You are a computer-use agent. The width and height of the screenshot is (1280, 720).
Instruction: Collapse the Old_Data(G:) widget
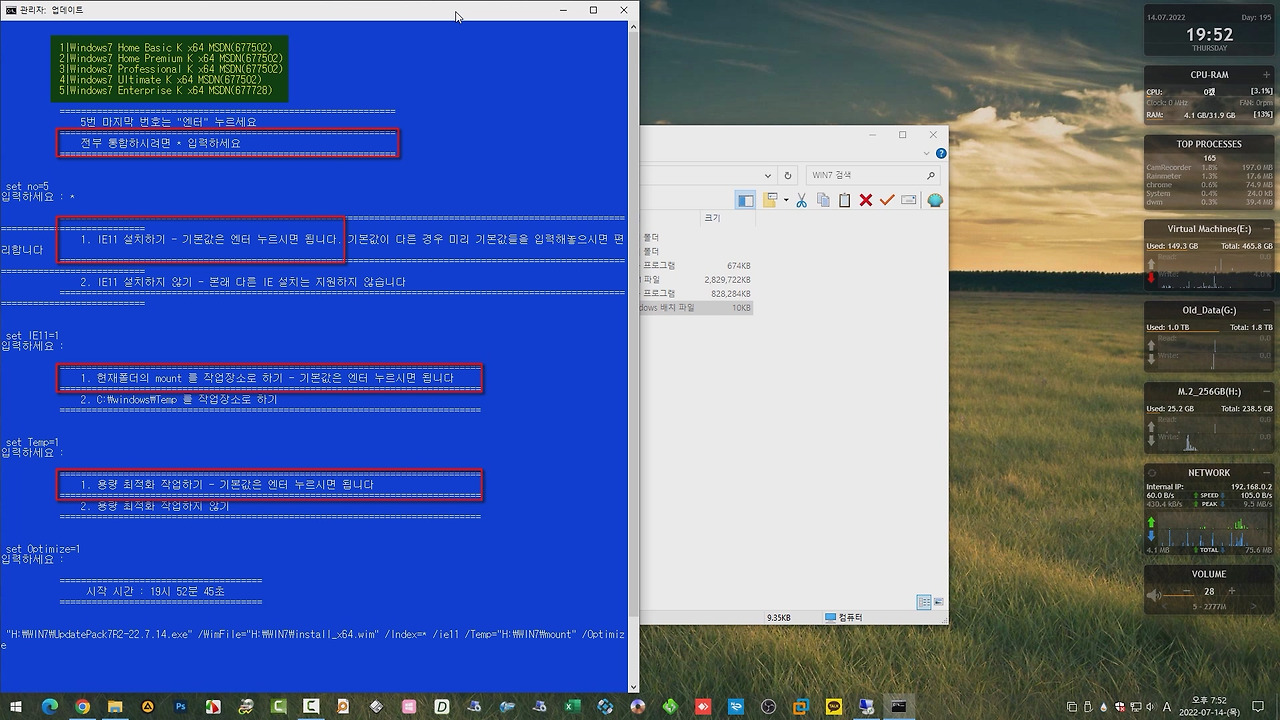point(1268,311)
